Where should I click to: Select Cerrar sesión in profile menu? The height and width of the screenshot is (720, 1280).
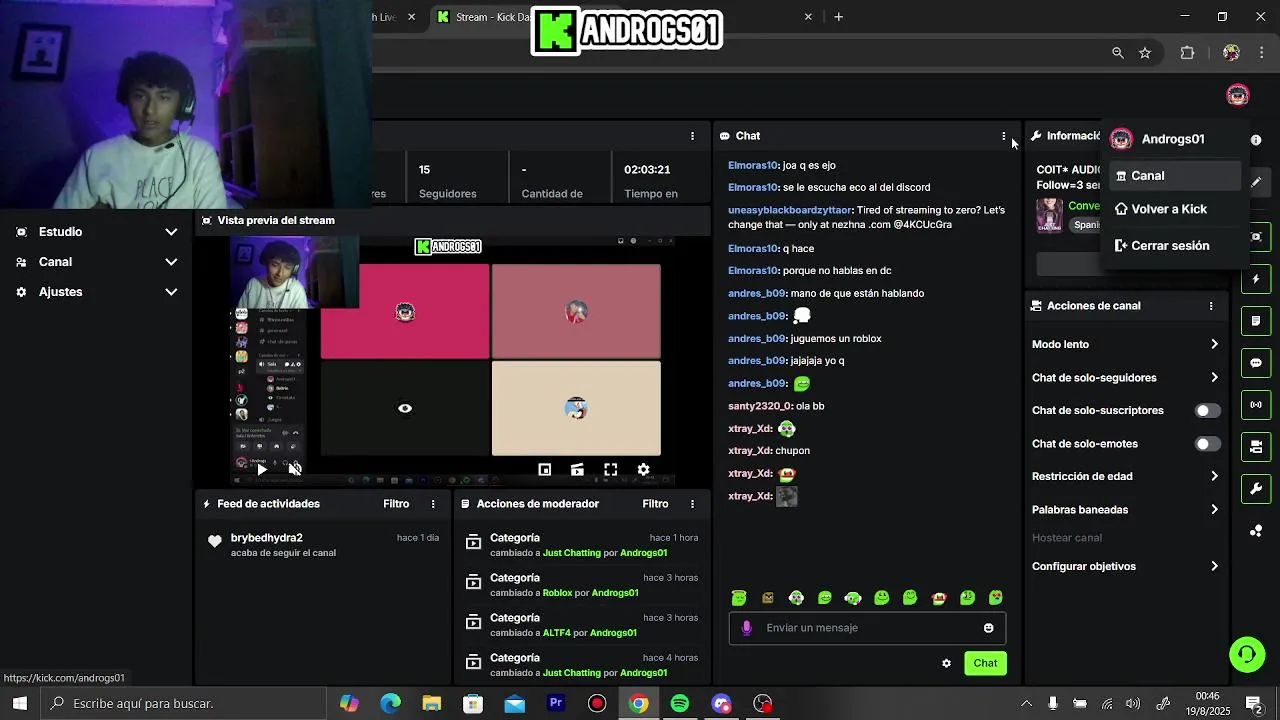[x=1175, y=246]
